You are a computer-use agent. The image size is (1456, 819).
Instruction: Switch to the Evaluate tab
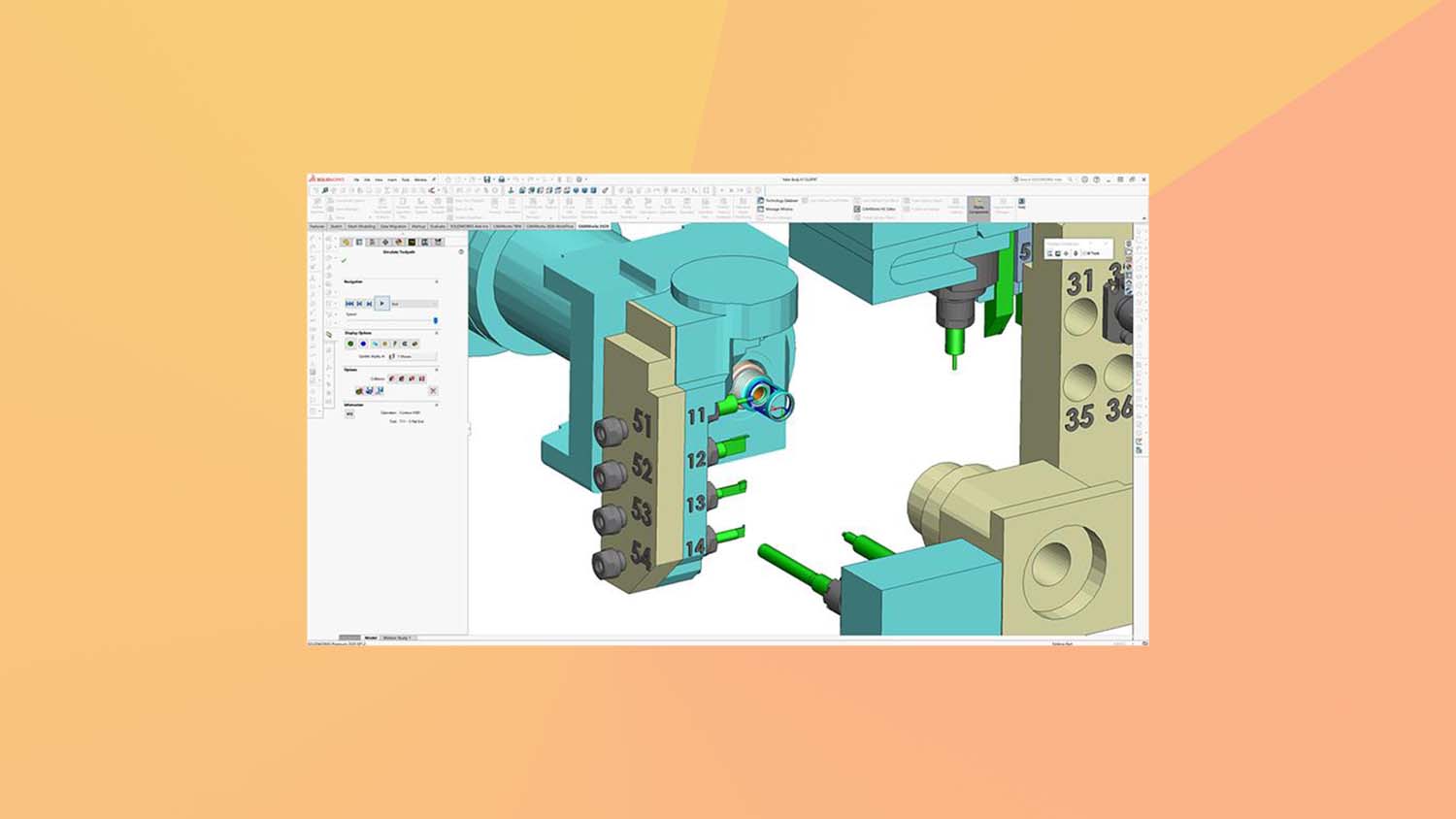click(x=438, y=226)
